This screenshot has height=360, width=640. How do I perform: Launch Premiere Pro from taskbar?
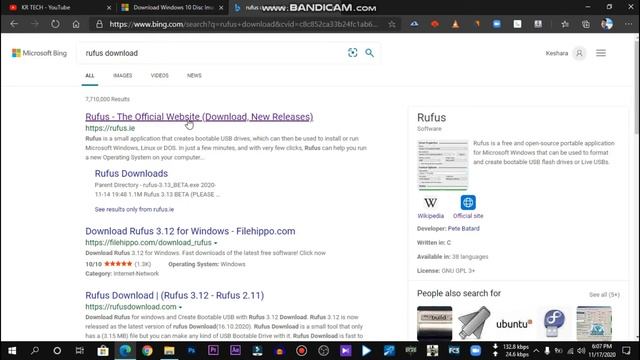coord(213,351)
